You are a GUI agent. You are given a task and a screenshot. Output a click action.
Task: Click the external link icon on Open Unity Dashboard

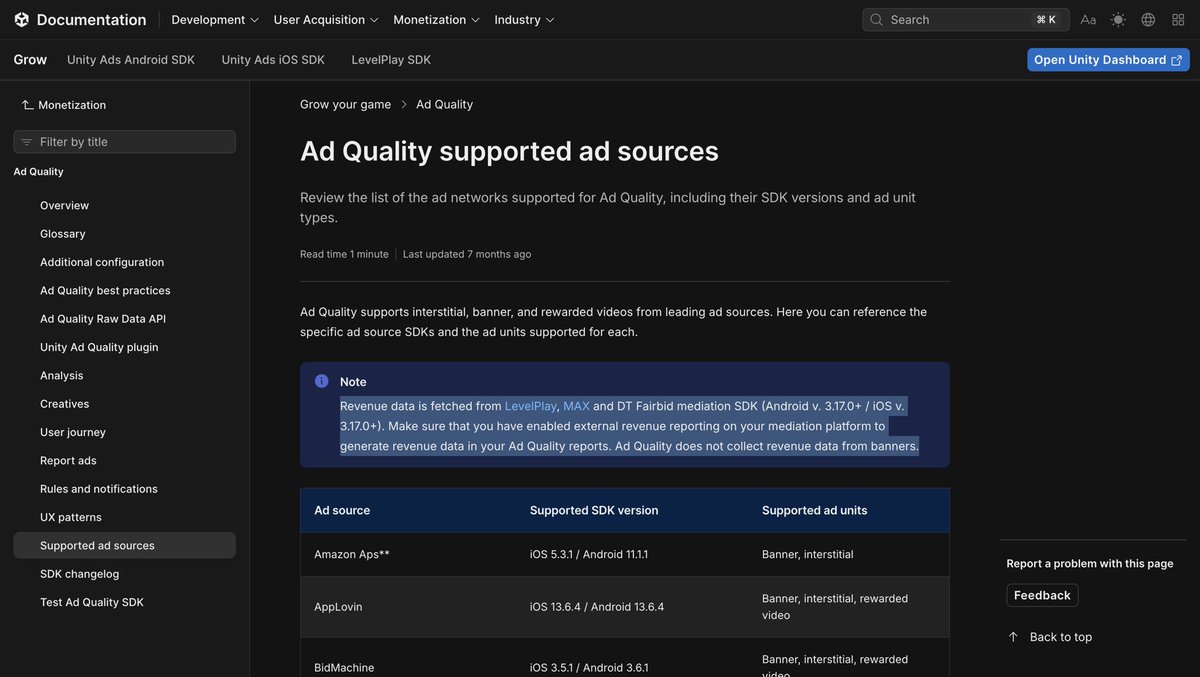click(x=1176, y=60)
